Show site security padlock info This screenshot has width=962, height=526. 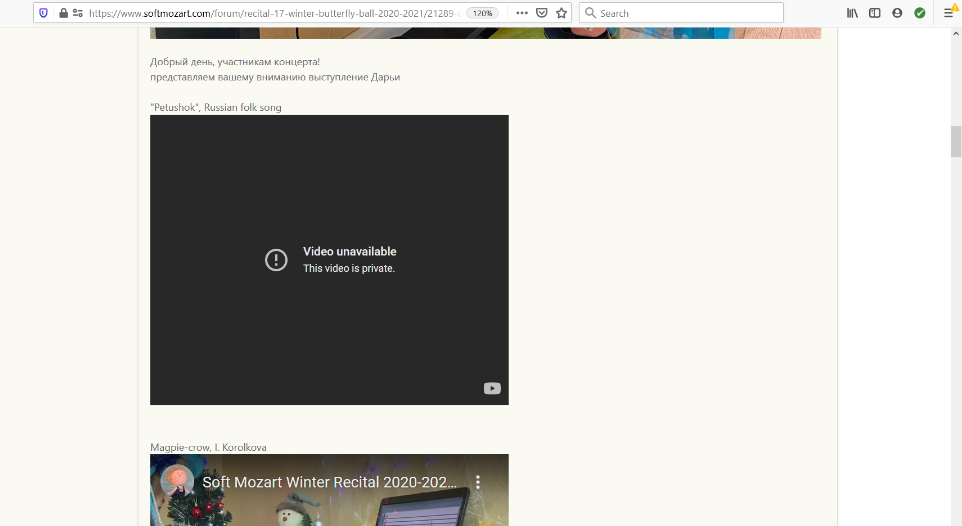(63, 13)
